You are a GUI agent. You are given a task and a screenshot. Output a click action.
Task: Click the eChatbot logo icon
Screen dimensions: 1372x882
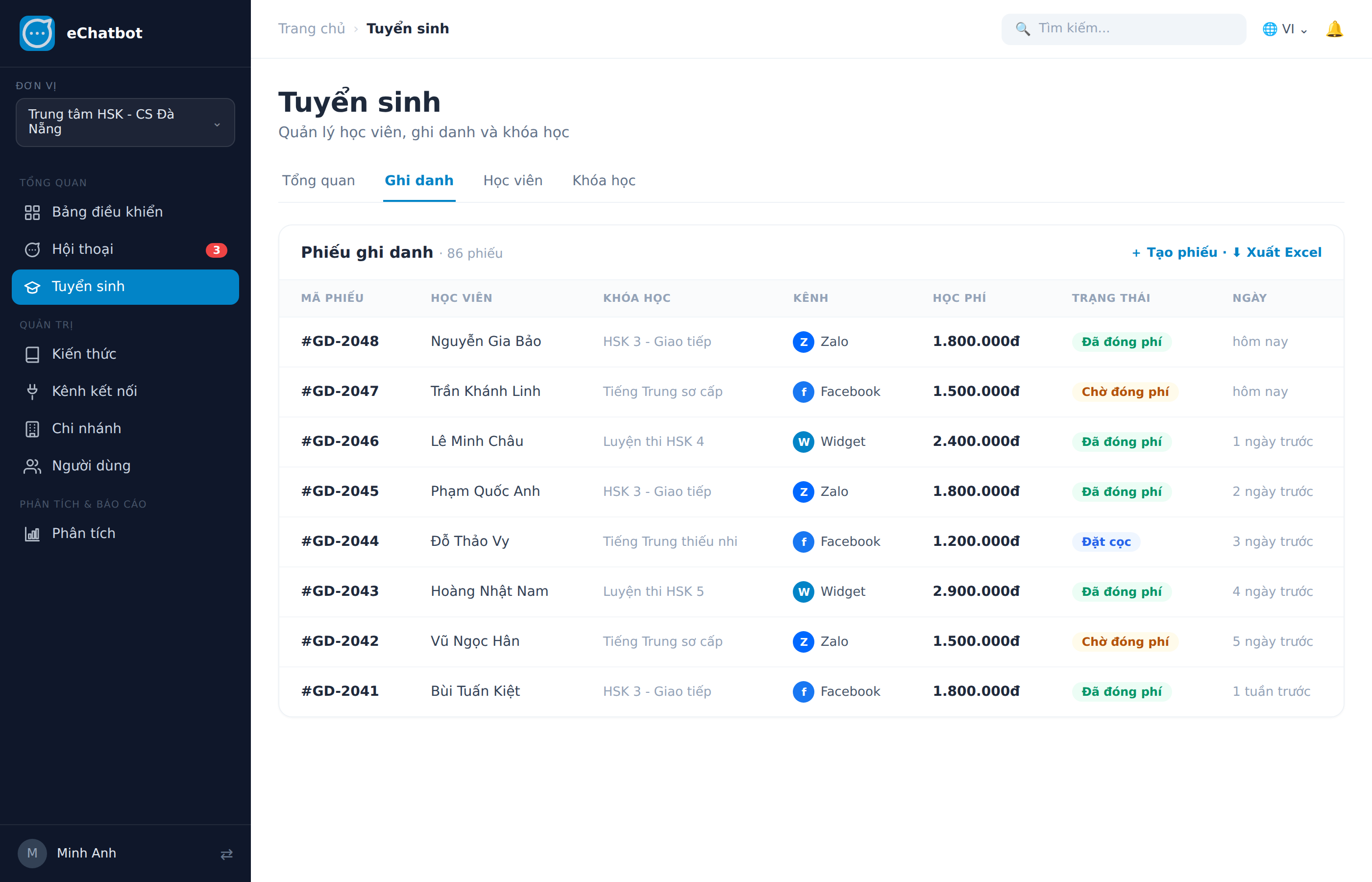click(37, 33)
